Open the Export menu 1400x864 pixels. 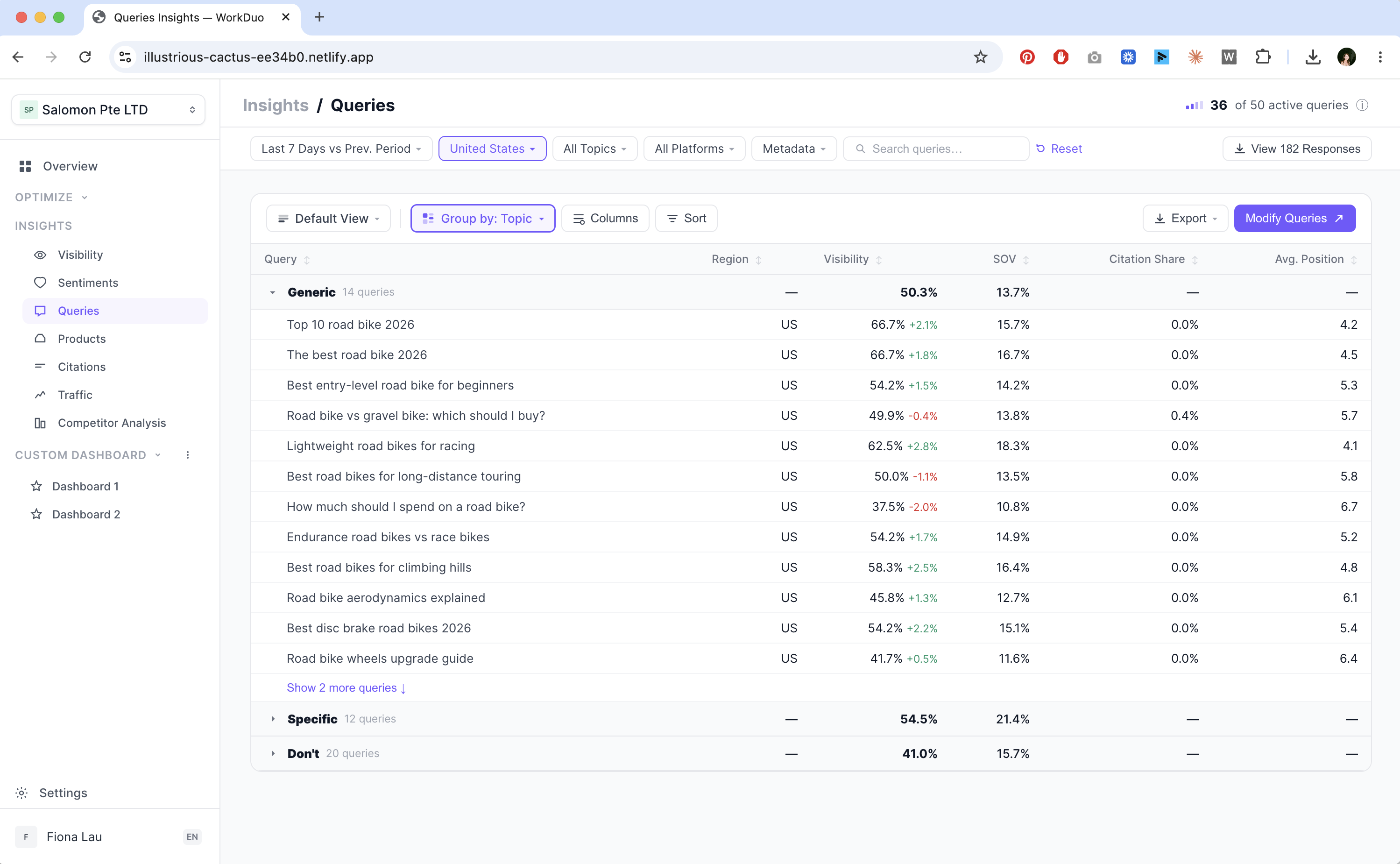(x=1185, y=218)
